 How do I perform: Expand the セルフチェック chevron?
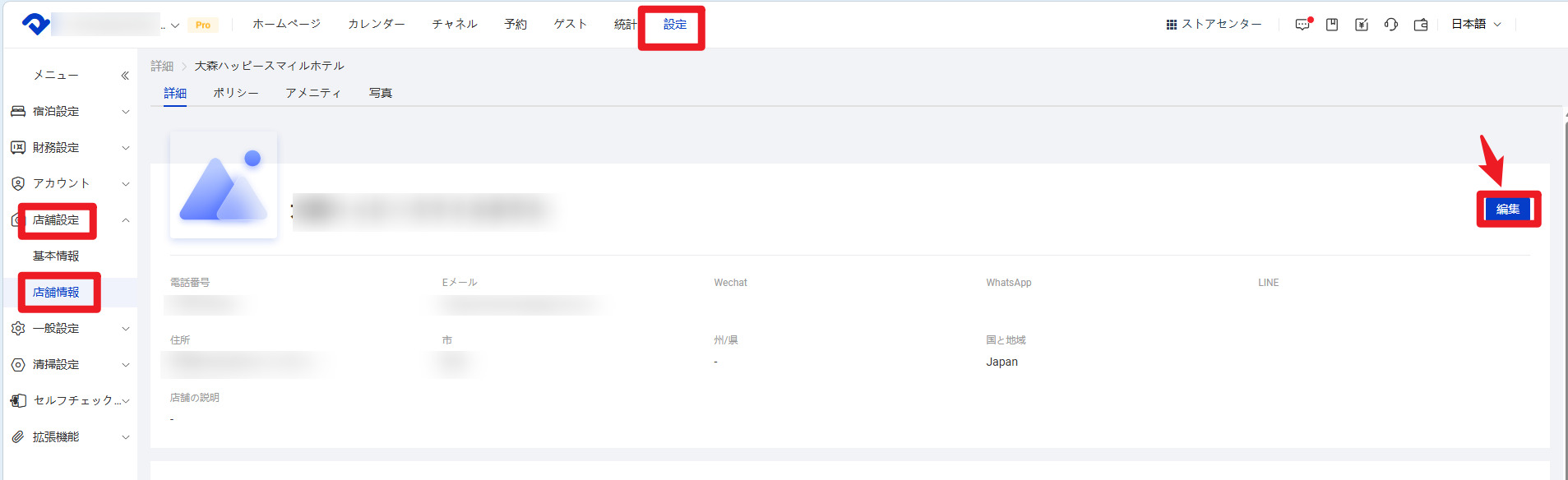(x=126, y=401)
